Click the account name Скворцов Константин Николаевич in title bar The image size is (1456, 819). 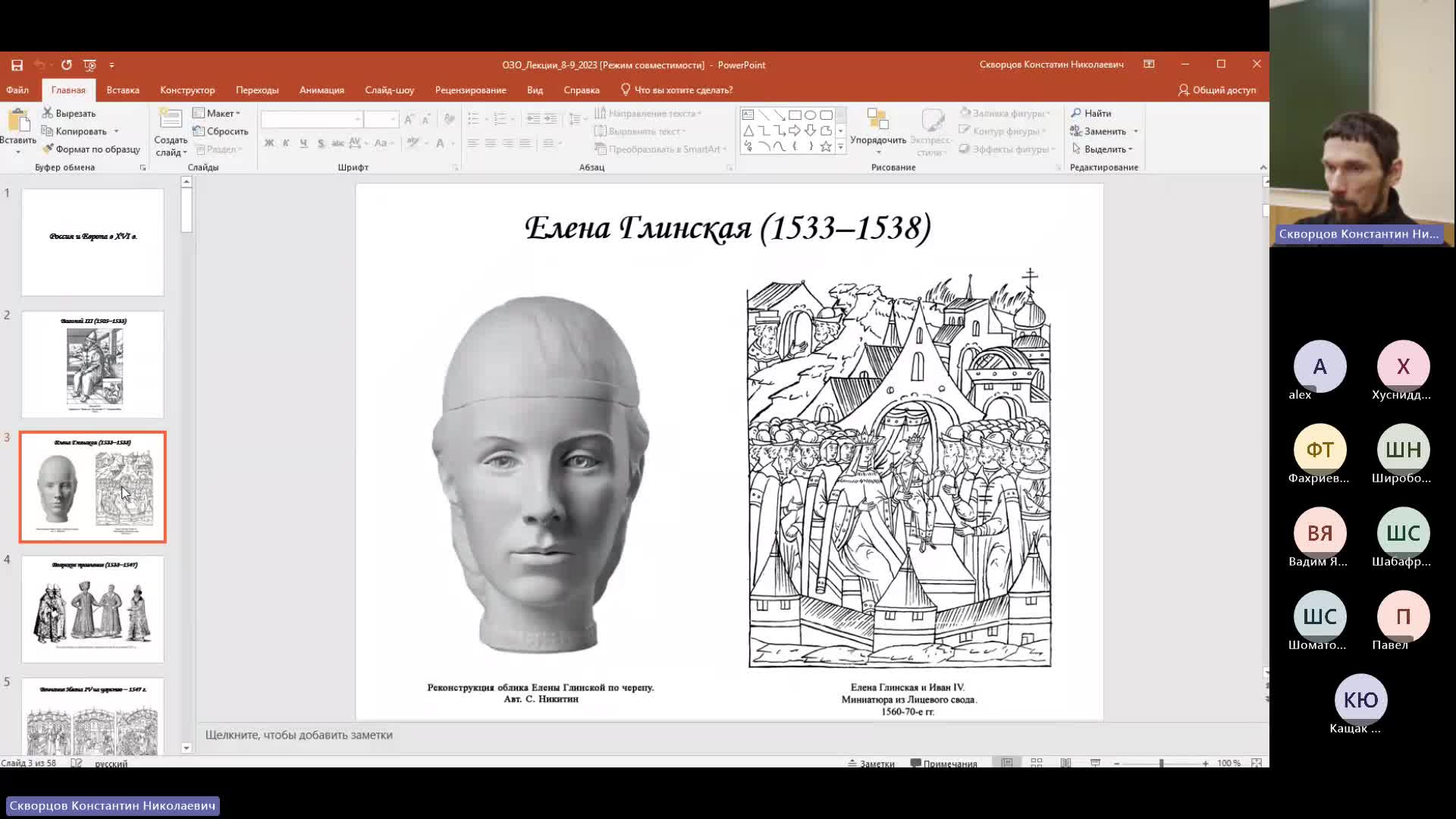1051,65
